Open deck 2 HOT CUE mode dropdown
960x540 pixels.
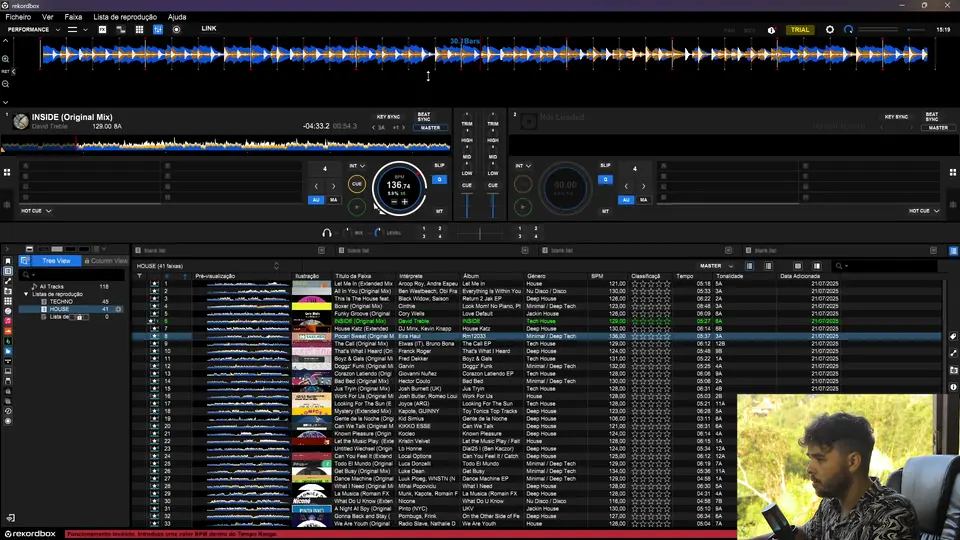point(924,211)
